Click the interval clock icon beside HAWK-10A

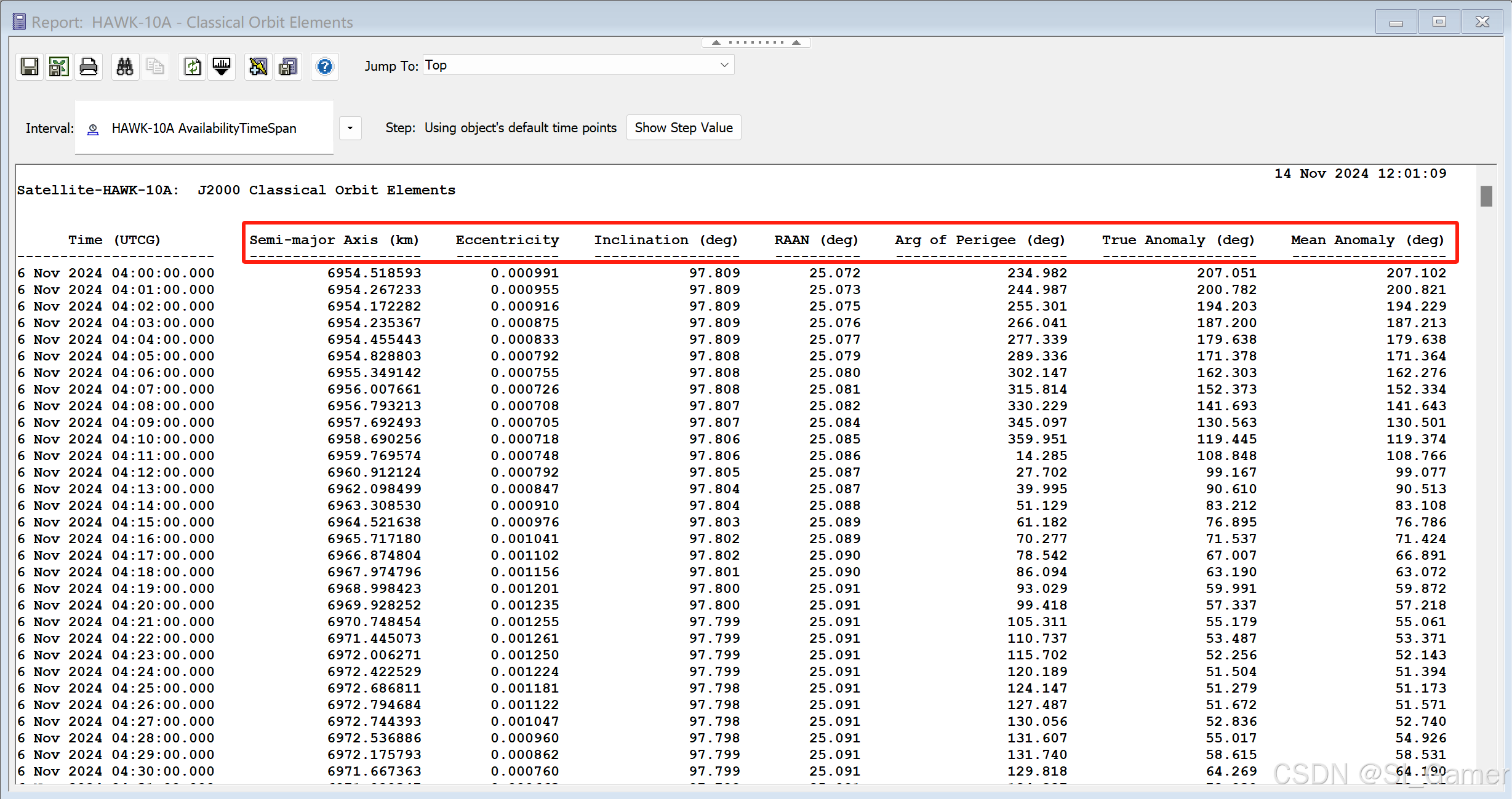[93, 129]
